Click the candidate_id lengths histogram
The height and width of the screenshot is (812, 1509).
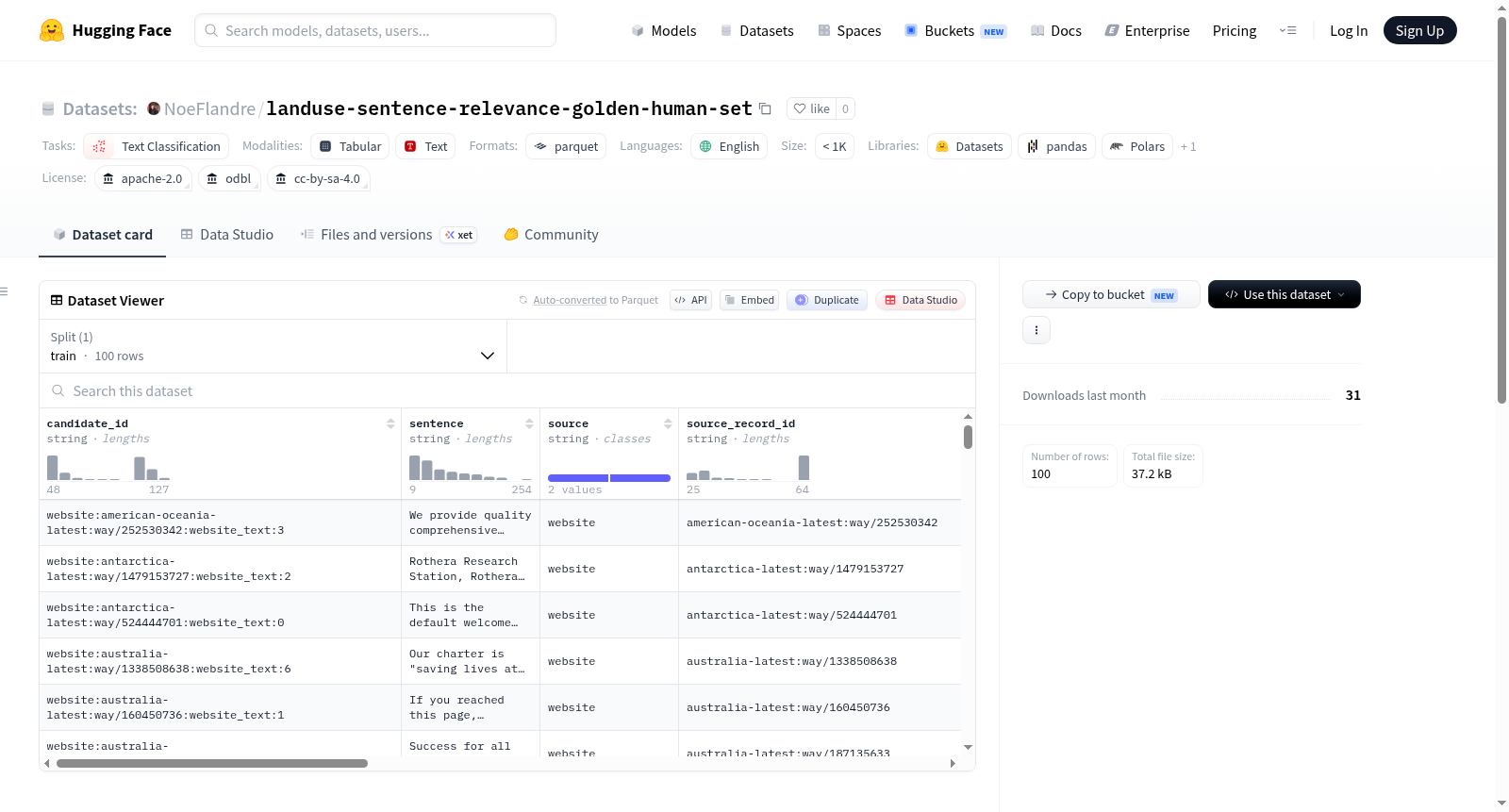coord(108,469)
